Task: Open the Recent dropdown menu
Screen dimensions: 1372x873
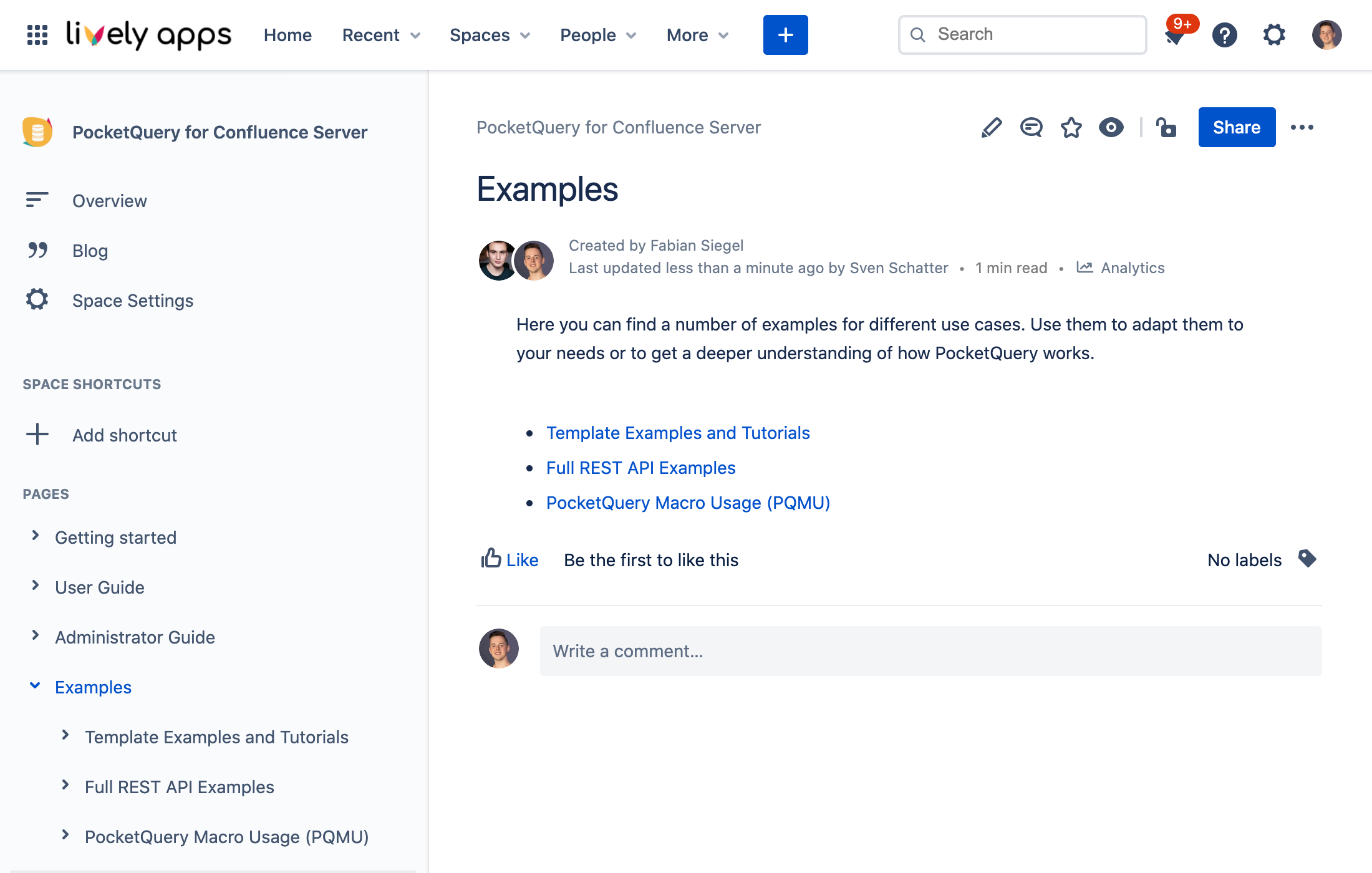Action: coord(382,35)
